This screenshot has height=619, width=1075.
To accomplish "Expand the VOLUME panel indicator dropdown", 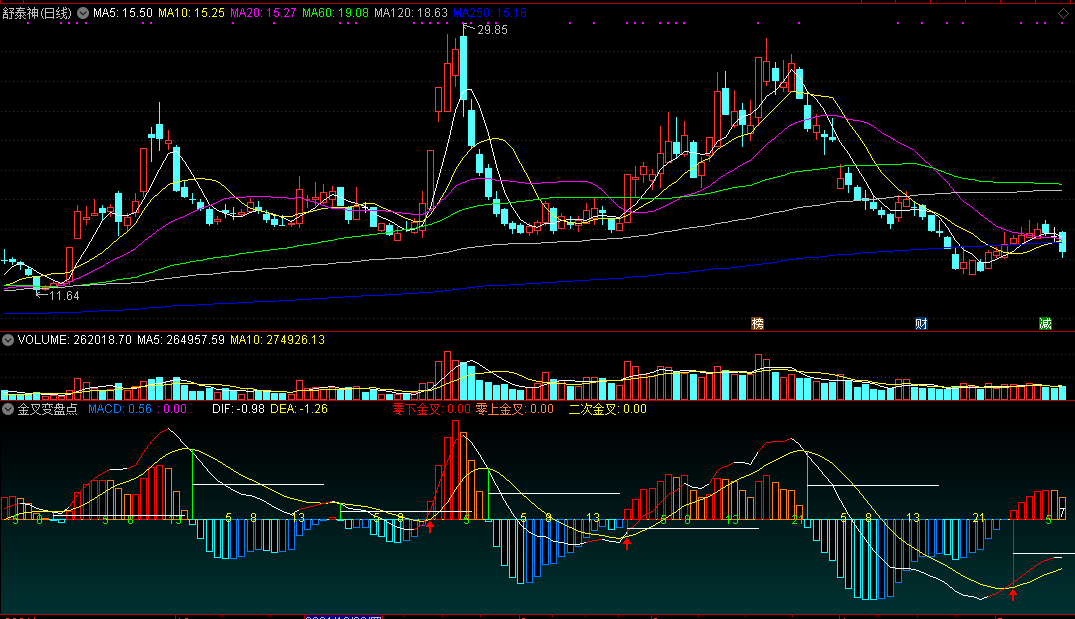I will [8, 340].
